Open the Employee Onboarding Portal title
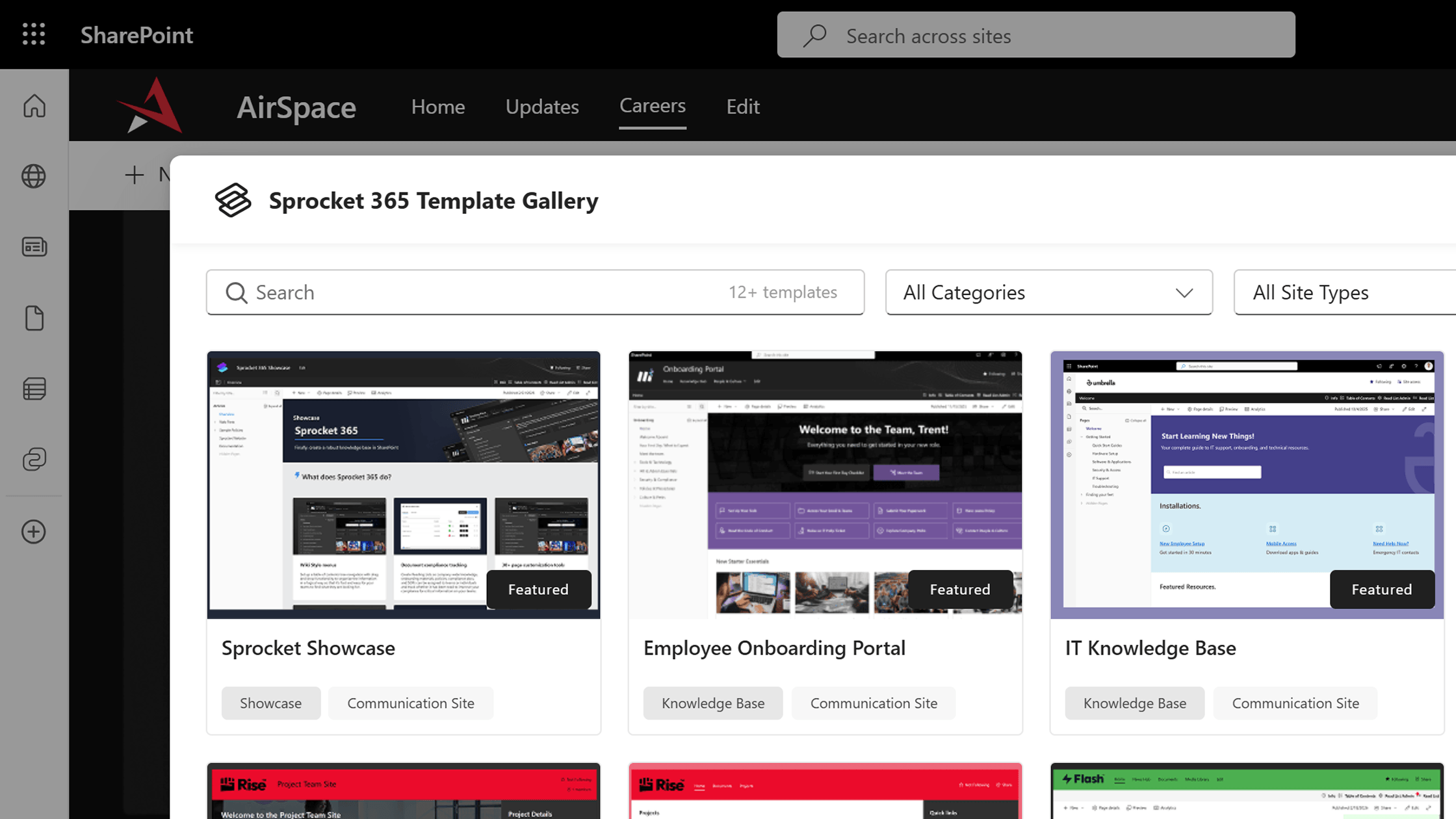 774,648
